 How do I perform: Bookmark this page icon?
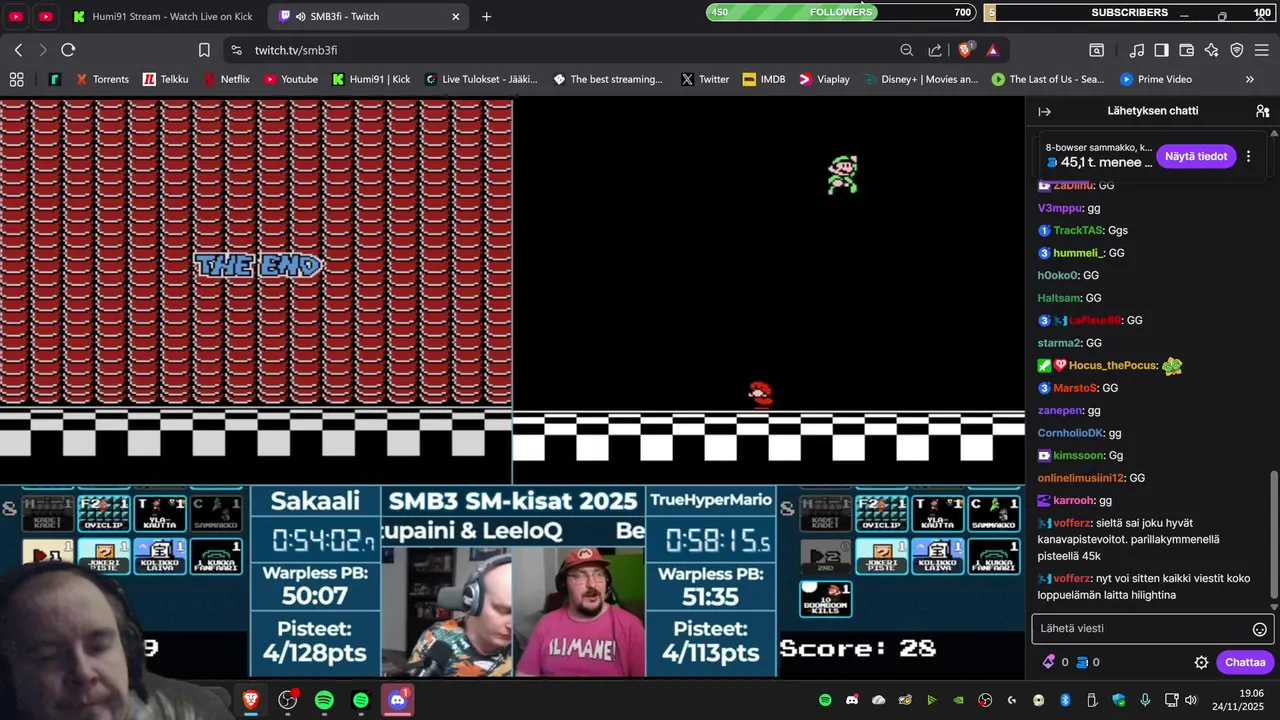(204, 50)
